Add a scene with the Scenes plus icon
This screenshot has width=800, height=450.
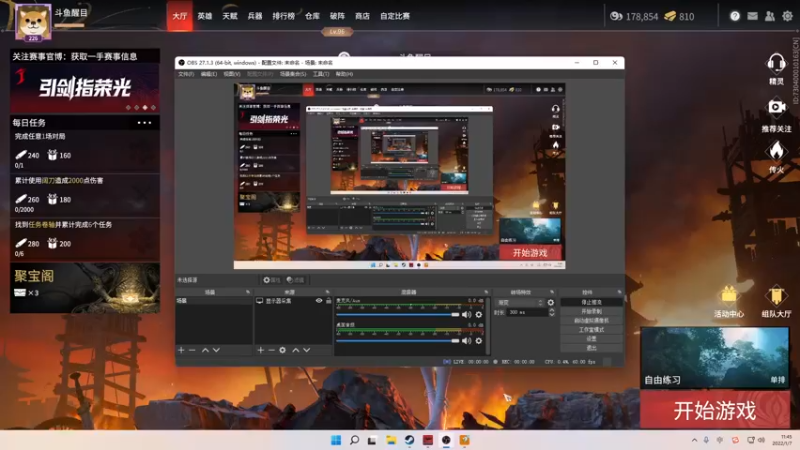pos(181,350)
